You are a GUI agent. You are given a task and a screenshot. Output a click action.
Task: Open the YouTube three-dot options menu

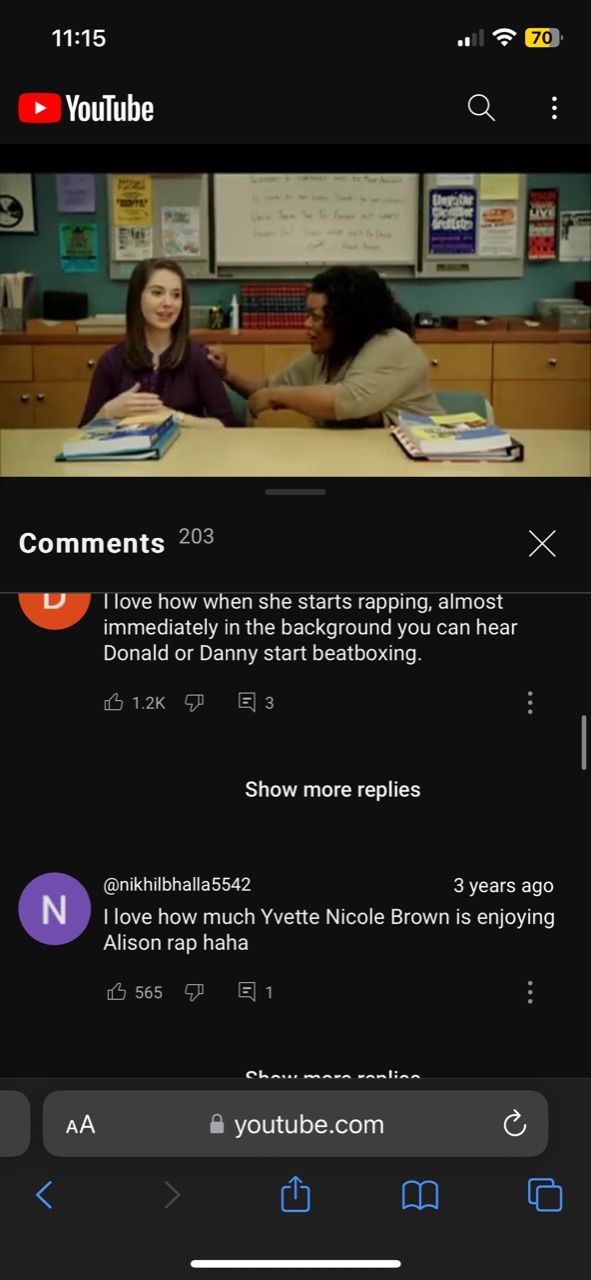[554, 108]
